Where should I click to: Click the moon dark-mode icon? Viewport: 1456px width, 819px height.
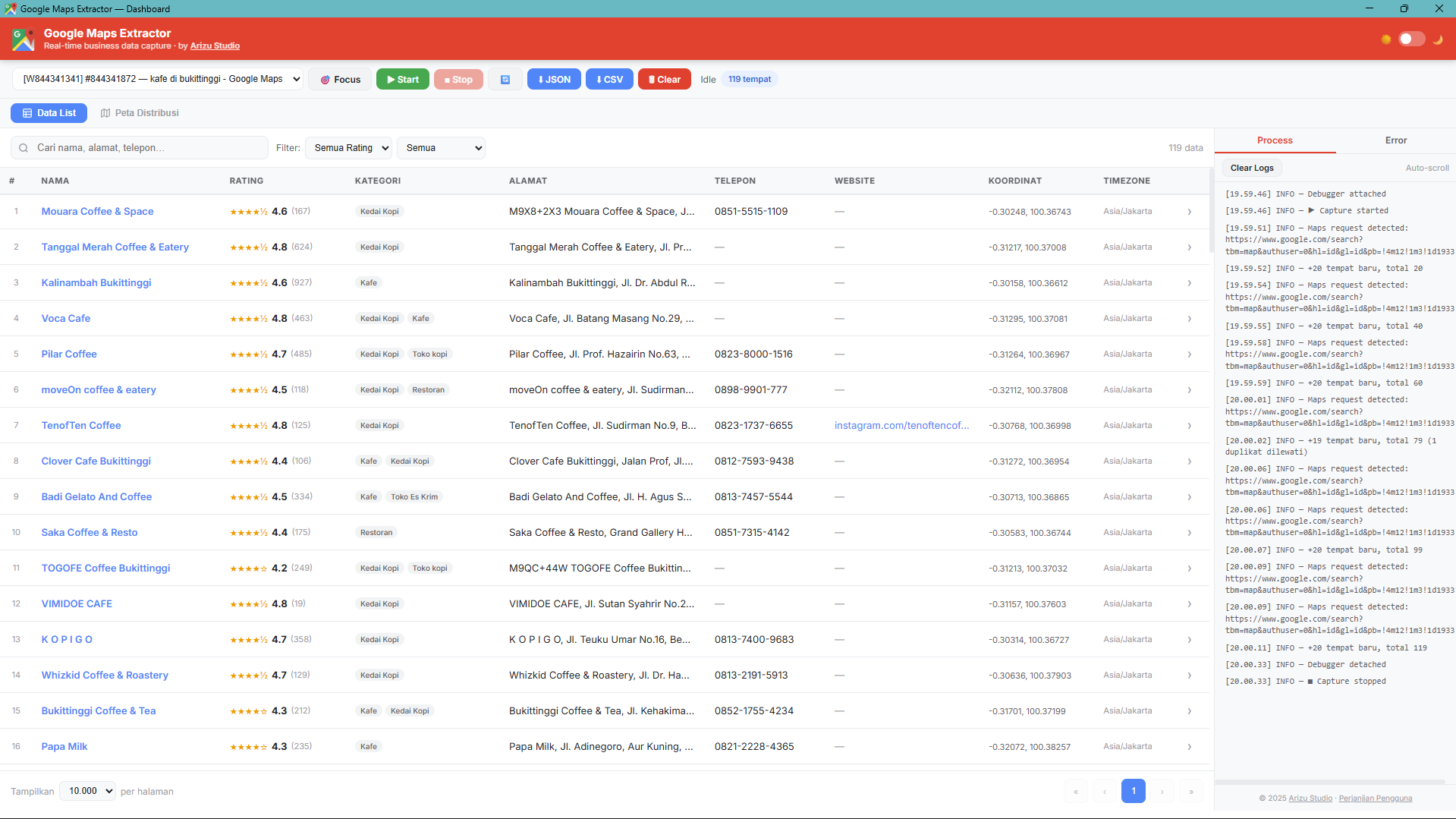click(x=1438, y=39)
